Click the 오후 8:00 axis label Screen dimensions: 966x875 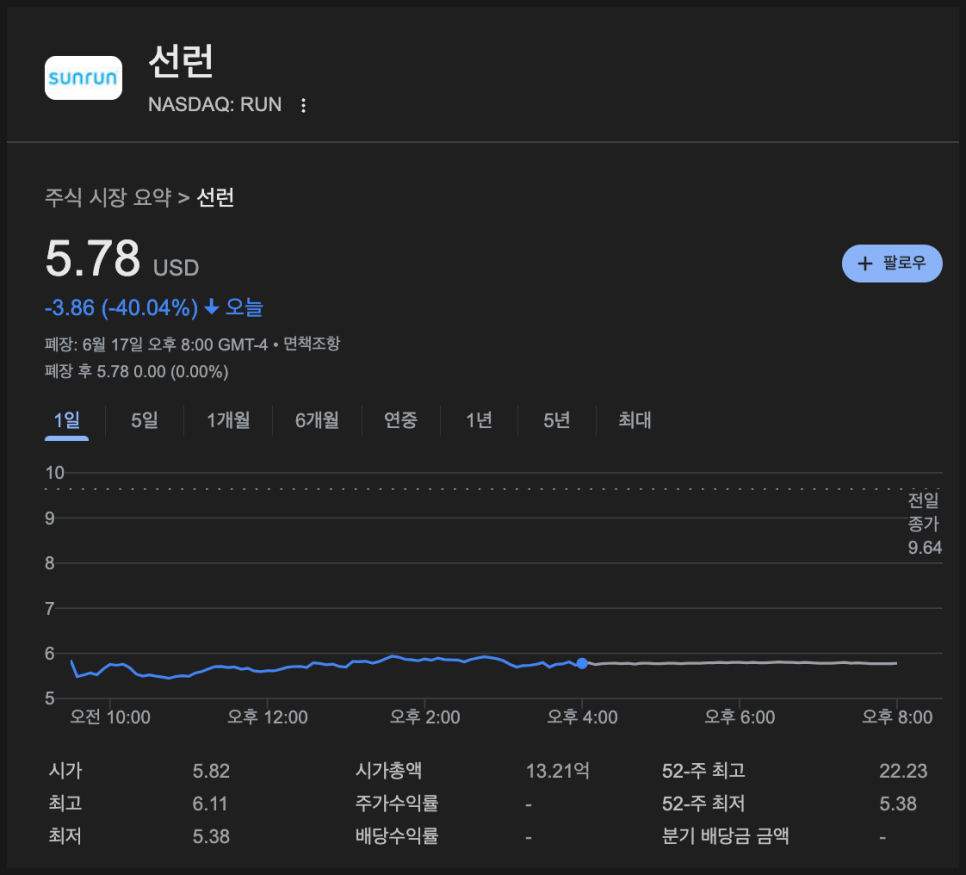[x=897, y=717]
